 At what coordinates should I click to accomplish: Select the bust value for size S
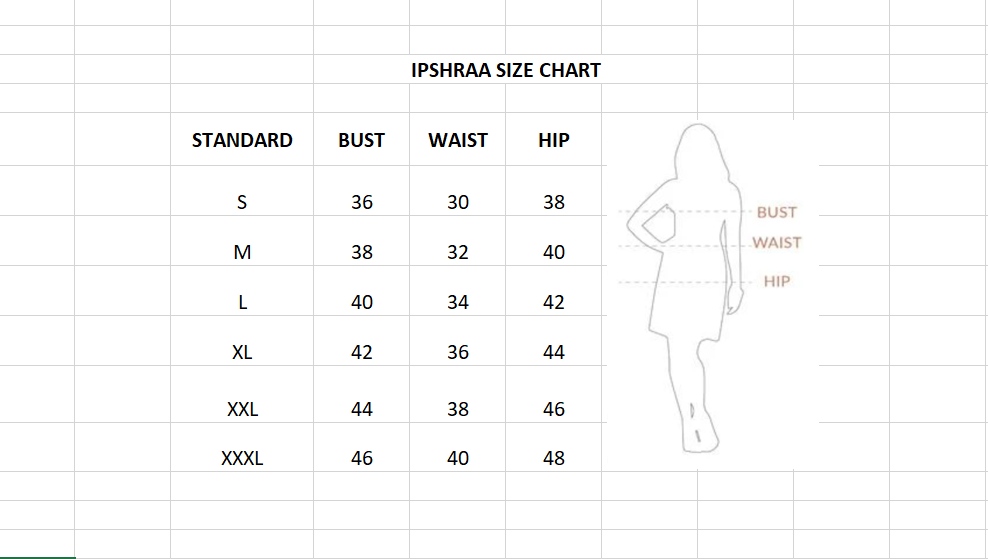[x=362, y=202]
